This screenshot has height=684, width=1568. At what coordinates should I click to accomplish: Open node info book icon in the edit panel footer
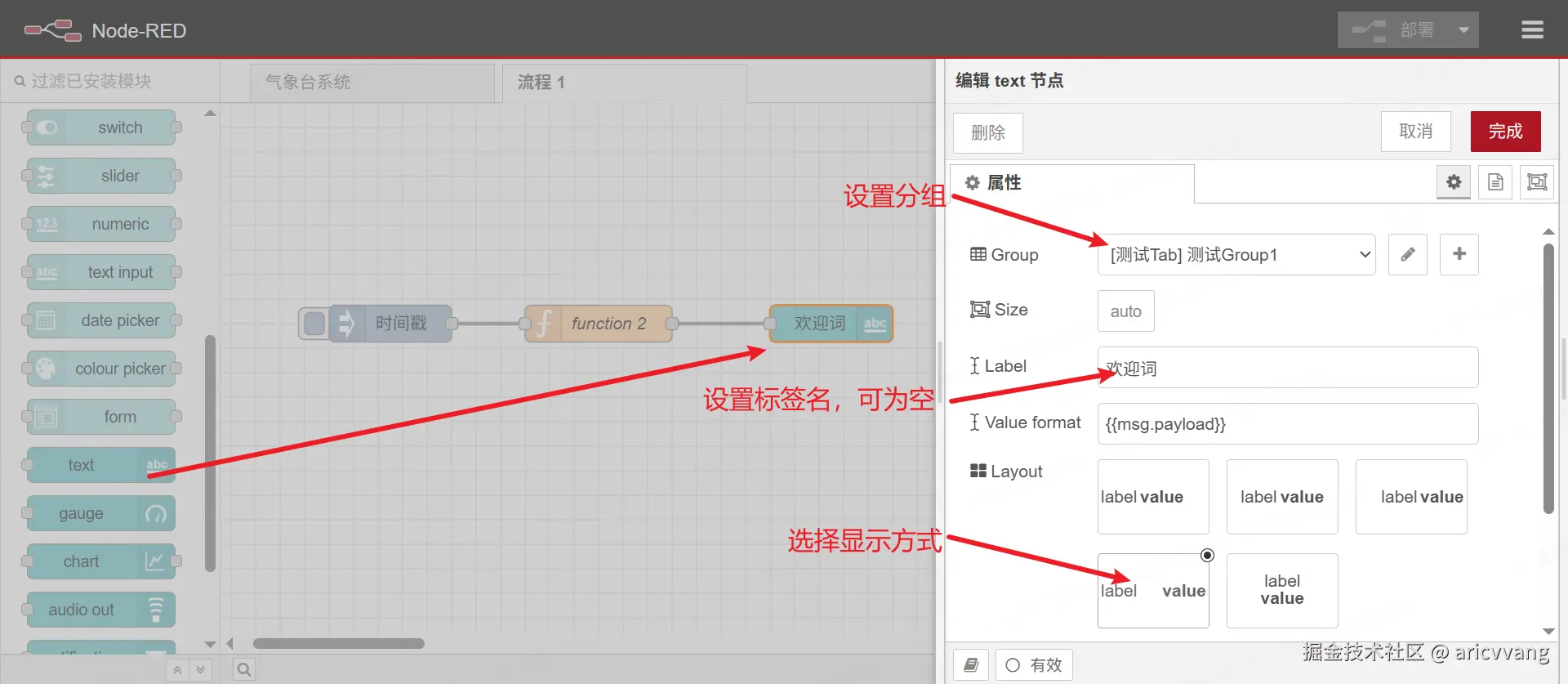coord(971,665)
